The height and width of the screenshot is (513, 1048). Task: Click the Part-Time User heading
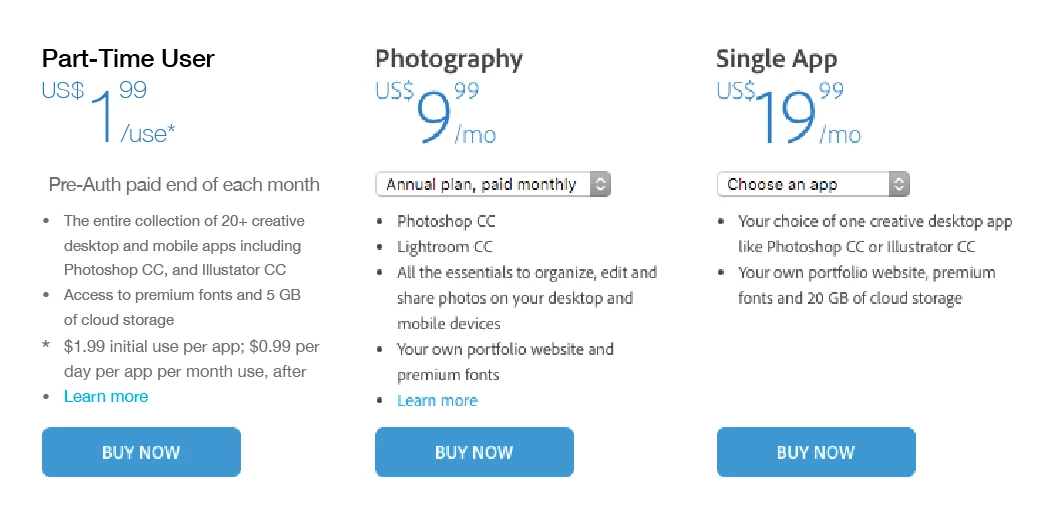click(x=128, y=59)
